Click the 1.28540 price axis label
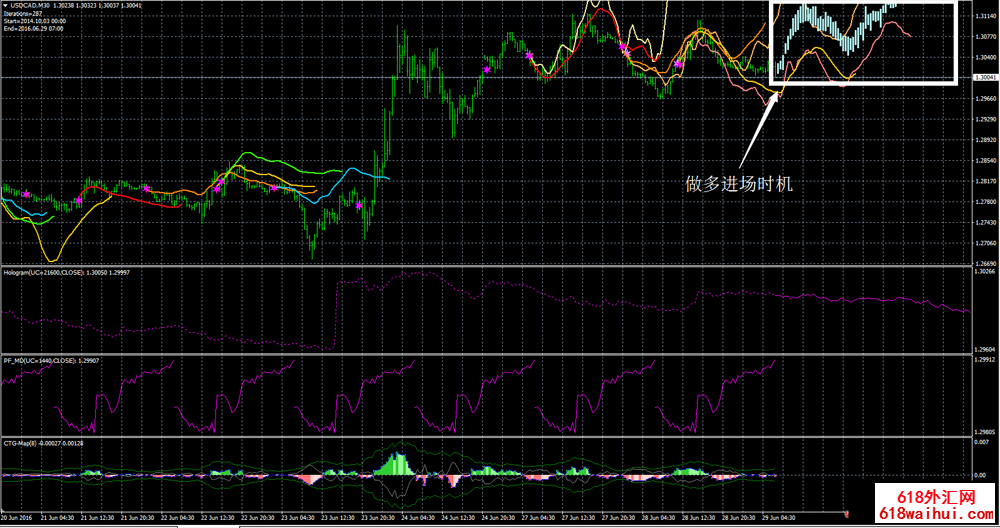This screenshot has width=1000, height=528. pos(985,160)
